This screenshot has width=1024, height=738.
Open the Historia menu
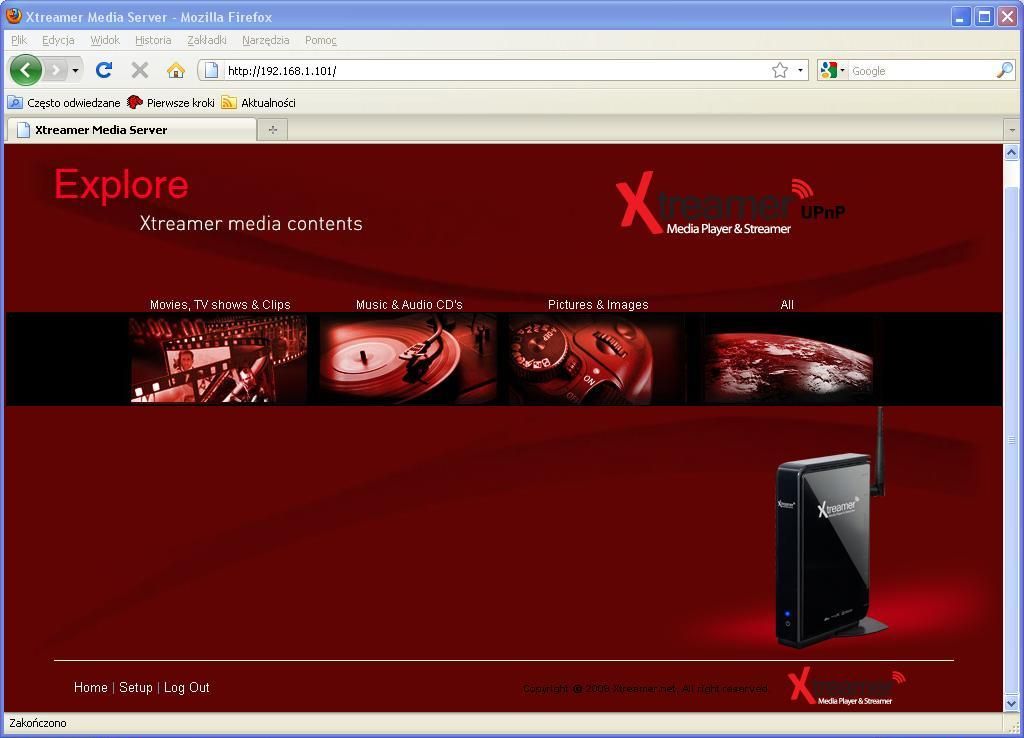pyautogui.click(x=153, y=40)
